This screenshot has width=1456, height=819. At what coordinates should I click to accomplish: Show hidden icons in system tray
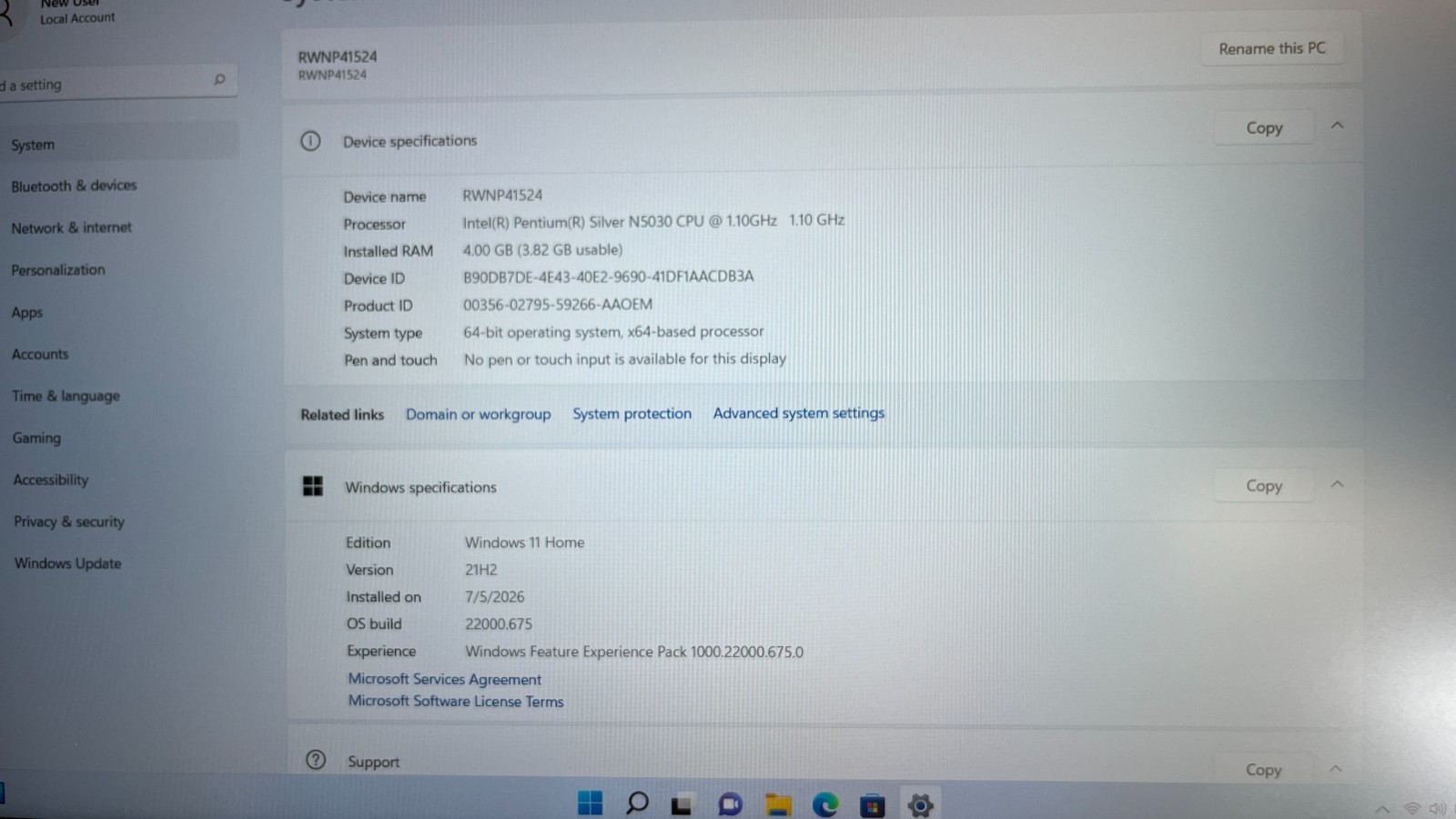click(1382, 808)
